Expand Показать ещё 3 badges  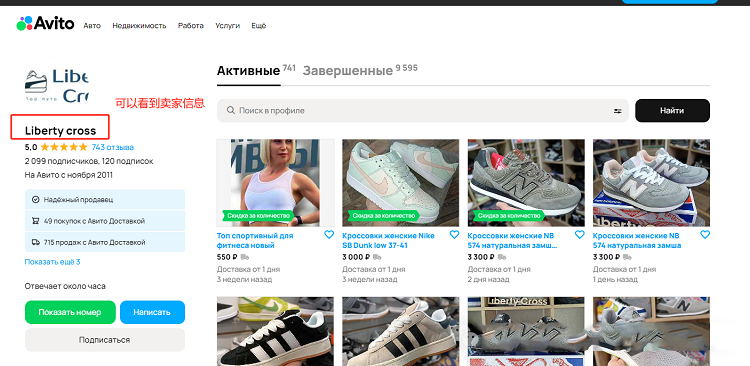[x=52, y=262]
